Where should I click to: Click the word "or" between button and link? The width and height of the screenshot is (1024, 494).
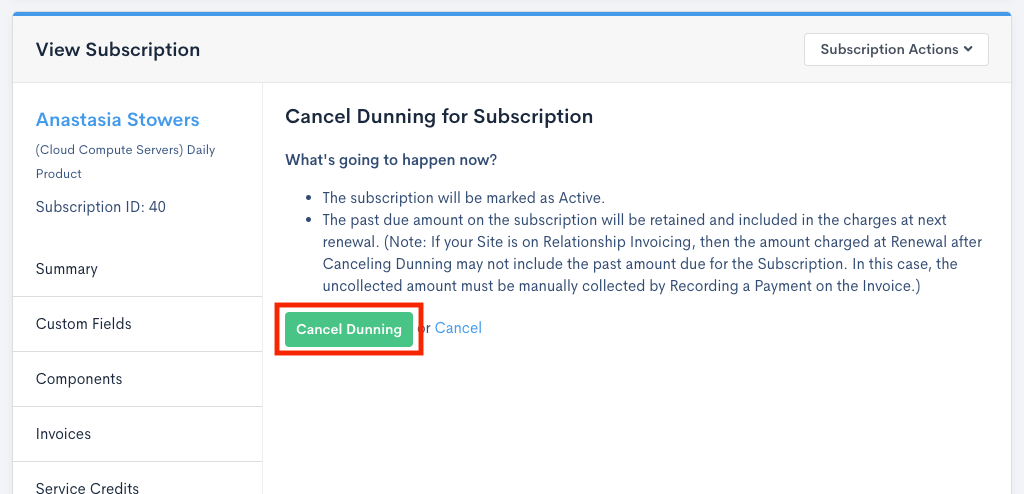425,328
